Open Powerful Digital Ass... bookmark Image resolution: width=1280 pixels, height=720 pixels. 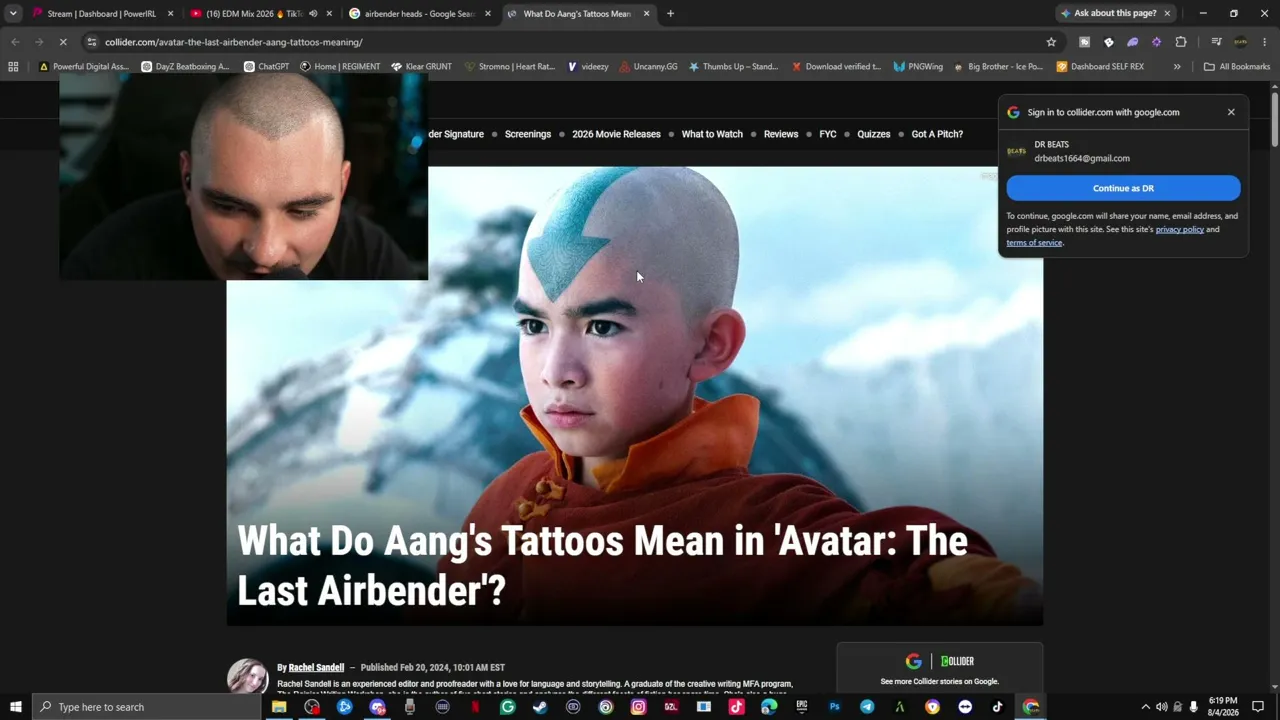pyautogui.click(x=83, y=67)
